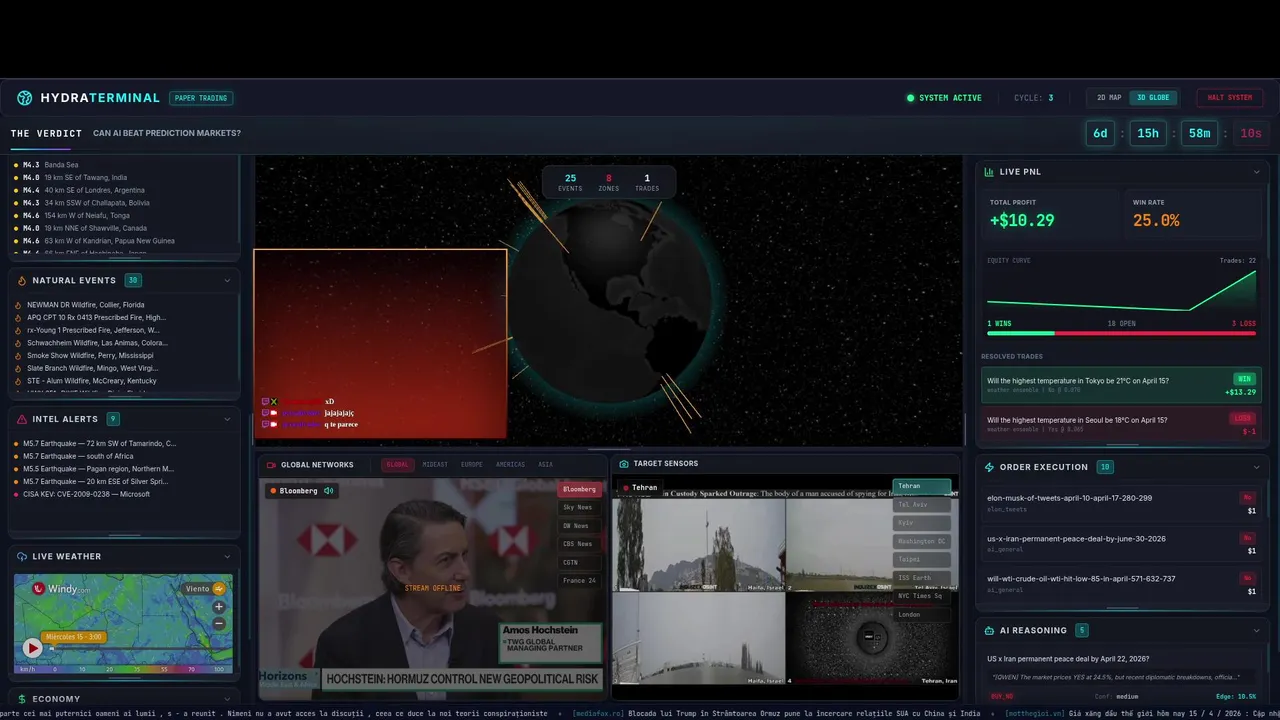The height and width of the screenshot is (720, 1280).
Task: Open the Seoul temperature resolved trade
Action: 1121,425
